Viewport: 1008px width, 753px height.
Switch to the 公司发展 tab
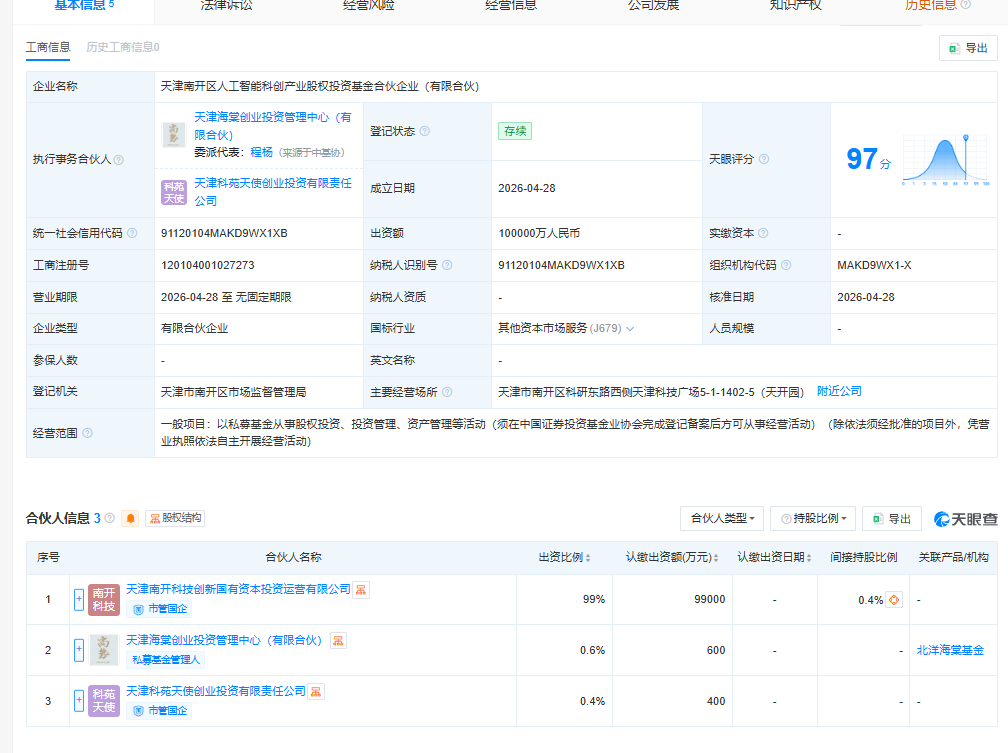tap(653, 5)
